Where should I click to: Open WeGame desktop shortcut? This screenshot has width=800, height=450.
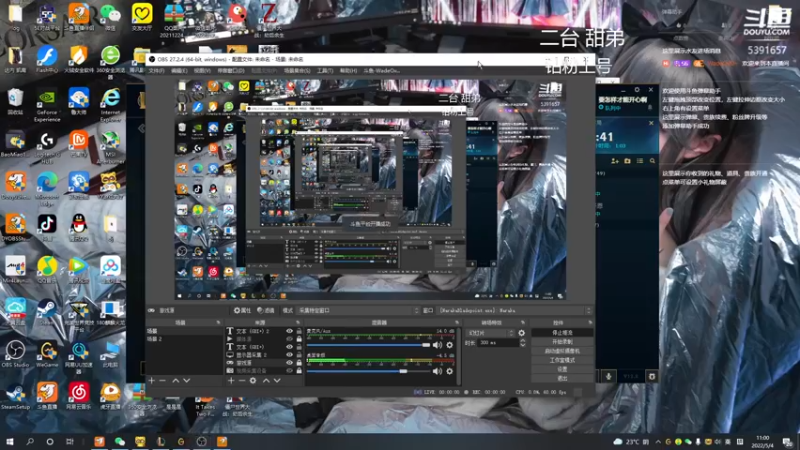click(x=47, y=353)
